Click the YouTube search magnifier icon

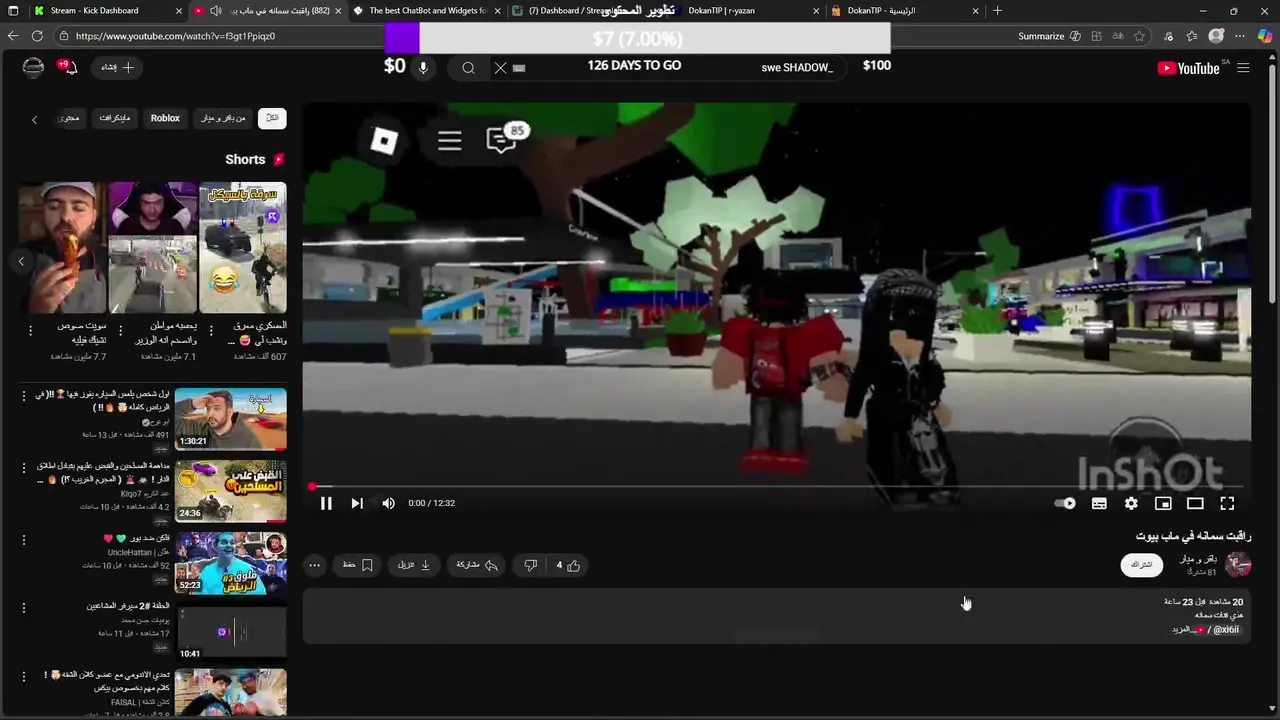point(468,68)
